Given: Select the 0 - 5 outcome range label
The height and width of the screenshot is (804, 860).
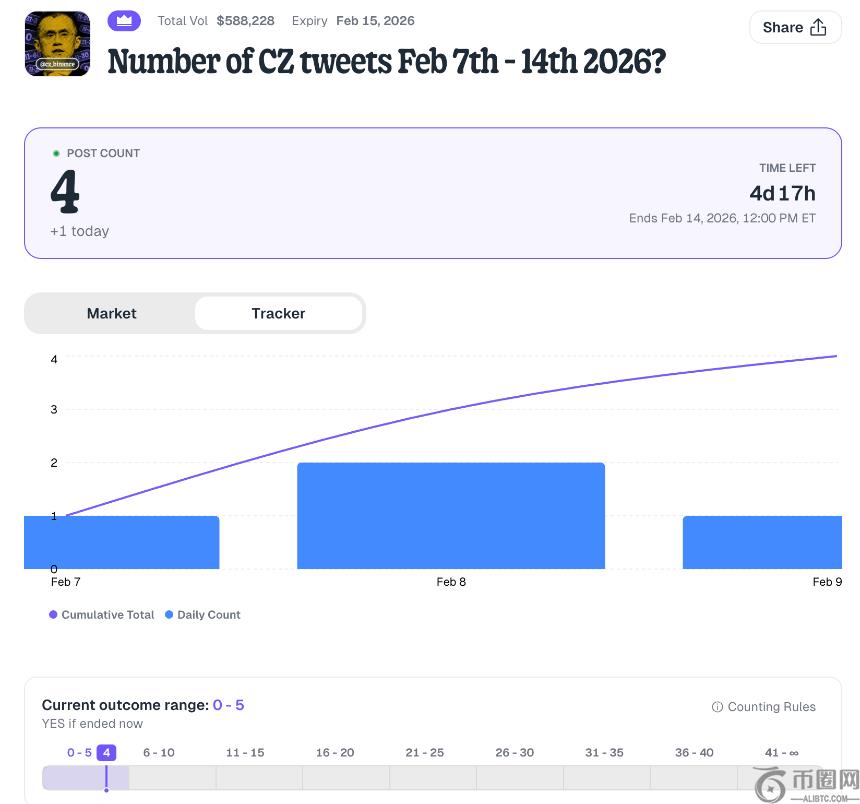Looking at the screenshot, I should point(79,753).
